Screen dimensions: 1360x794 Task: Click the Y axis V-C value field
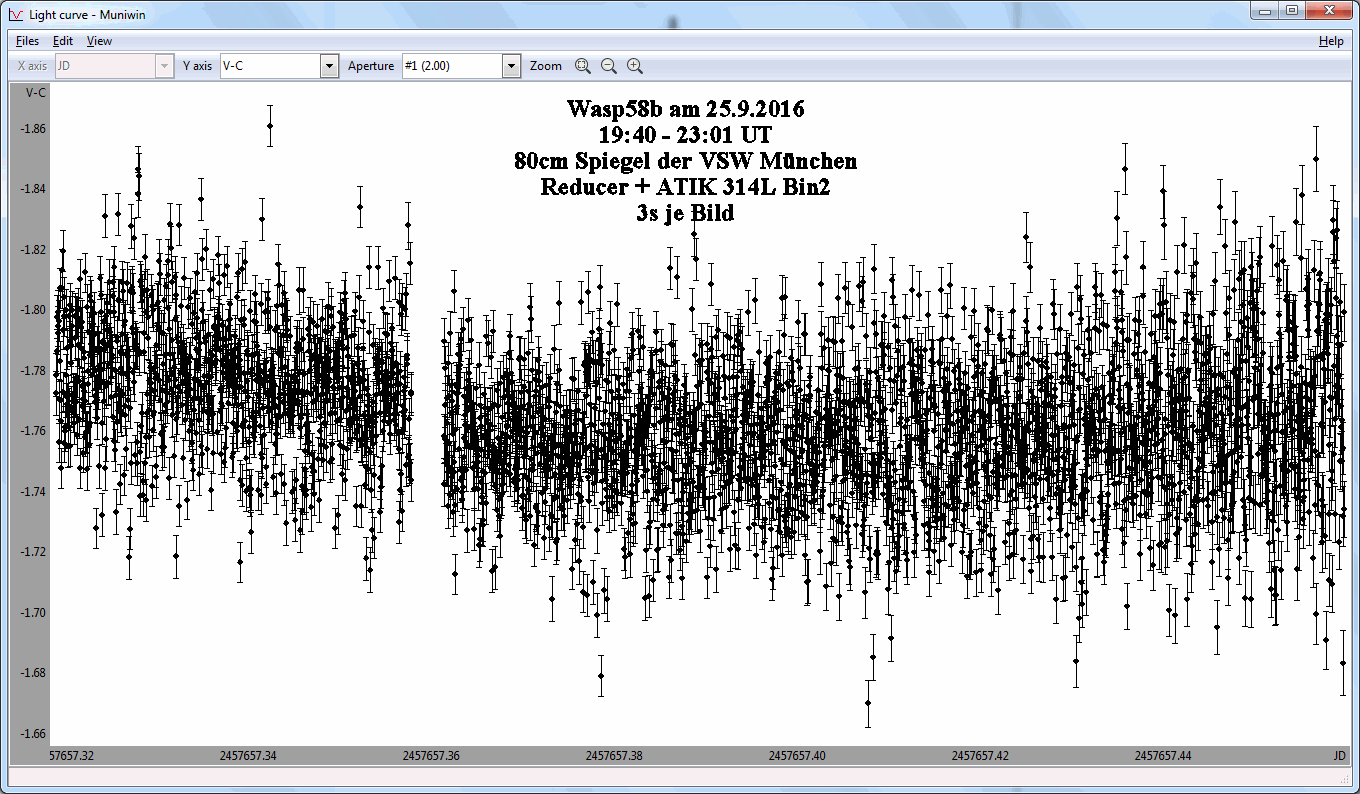[269, 66]
